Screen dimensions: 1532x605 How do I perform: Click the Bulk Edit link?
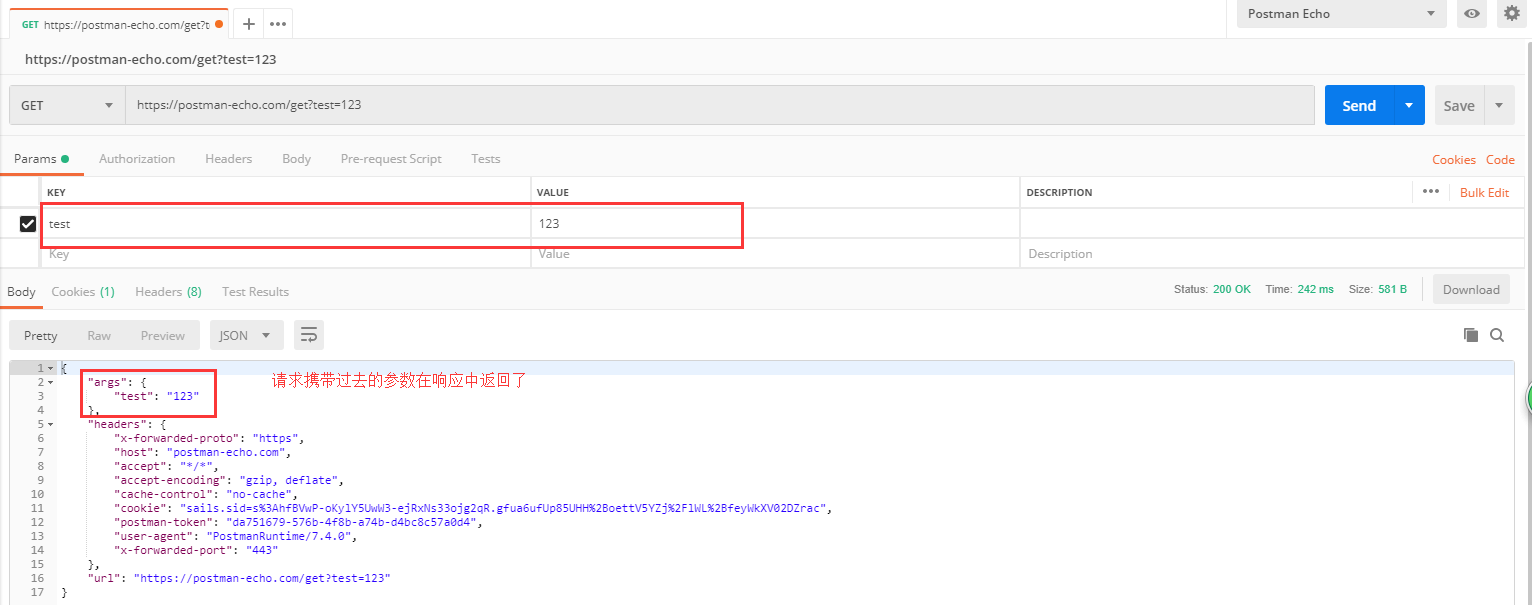1484,192
